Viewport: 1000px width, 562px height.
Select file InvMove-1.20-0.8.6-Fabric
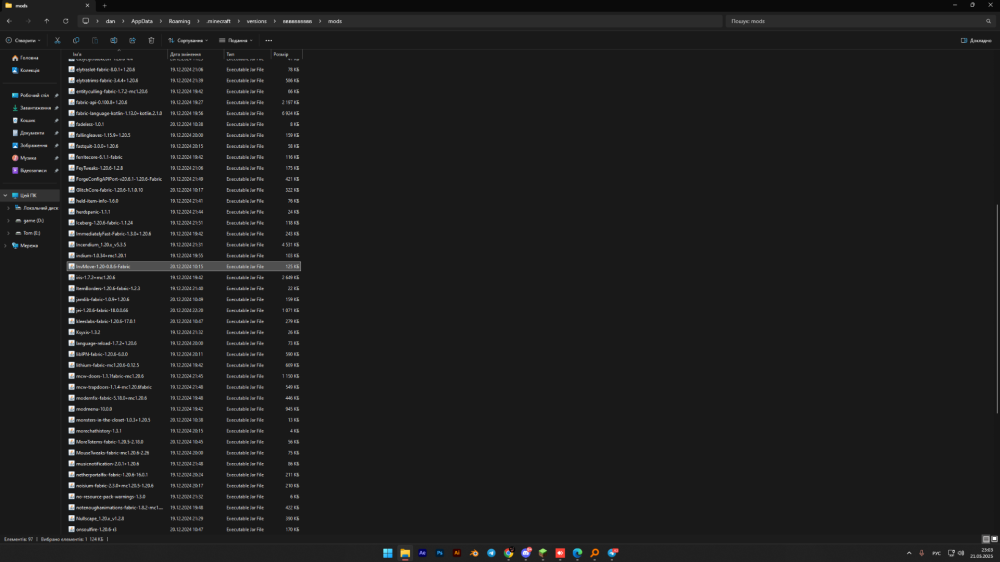[x=184, y=266]
